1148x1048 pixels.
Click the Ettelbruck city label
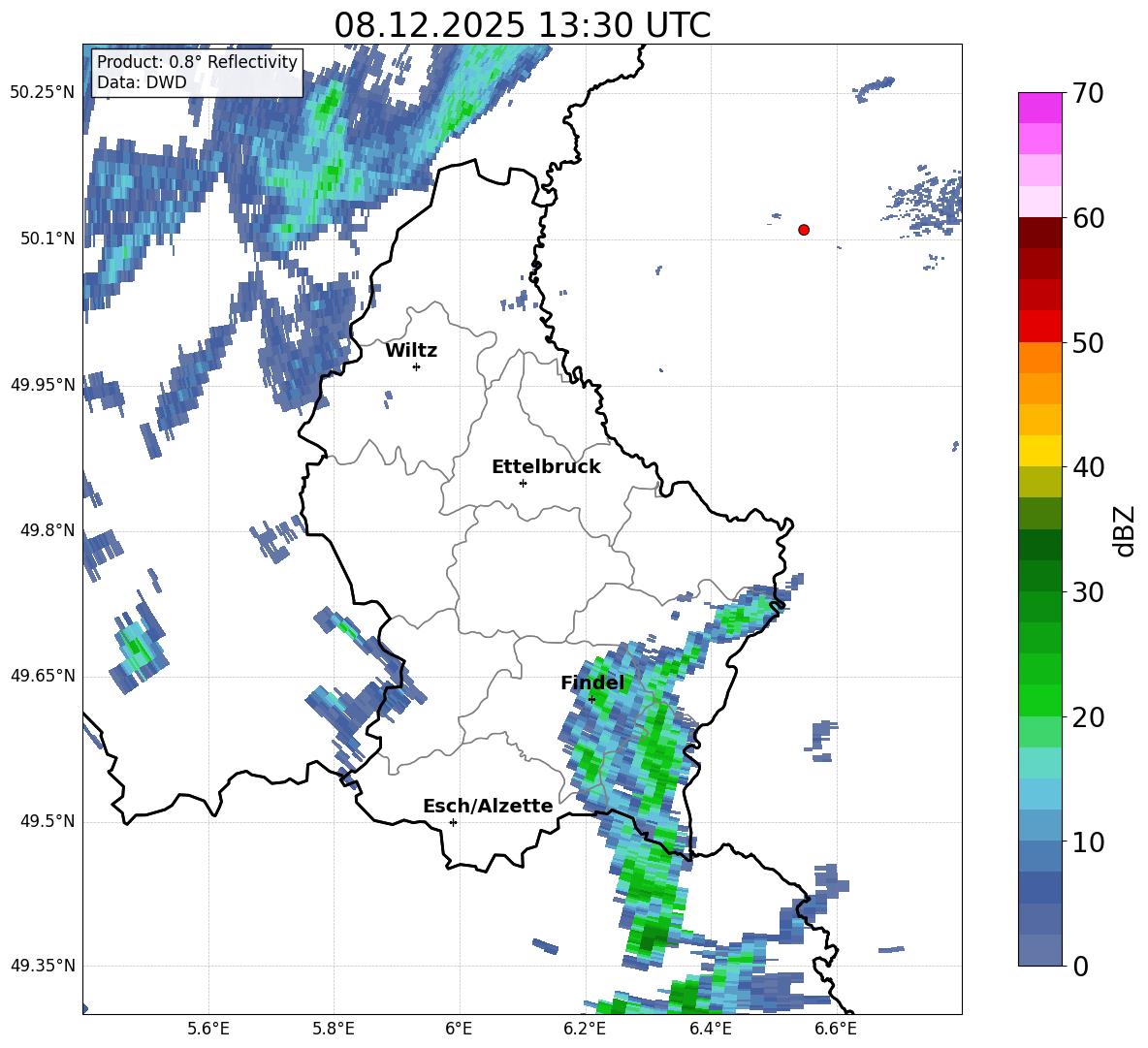[x=546, y=467]
